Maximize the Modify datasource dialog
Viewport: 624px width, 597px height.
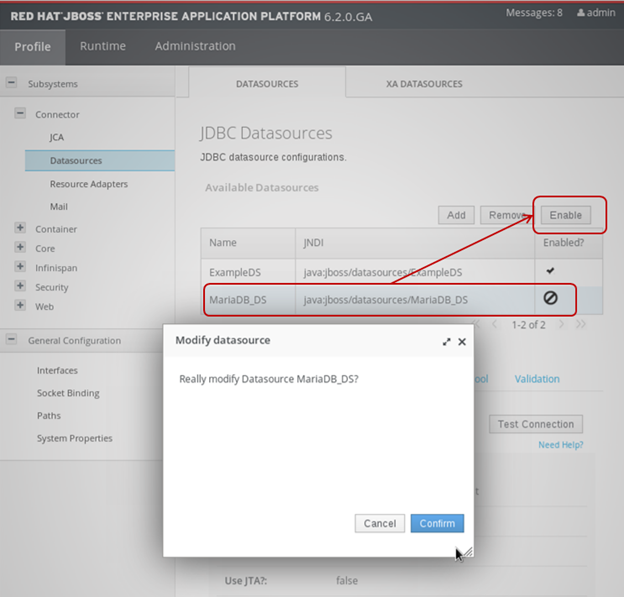pos(446,341)
